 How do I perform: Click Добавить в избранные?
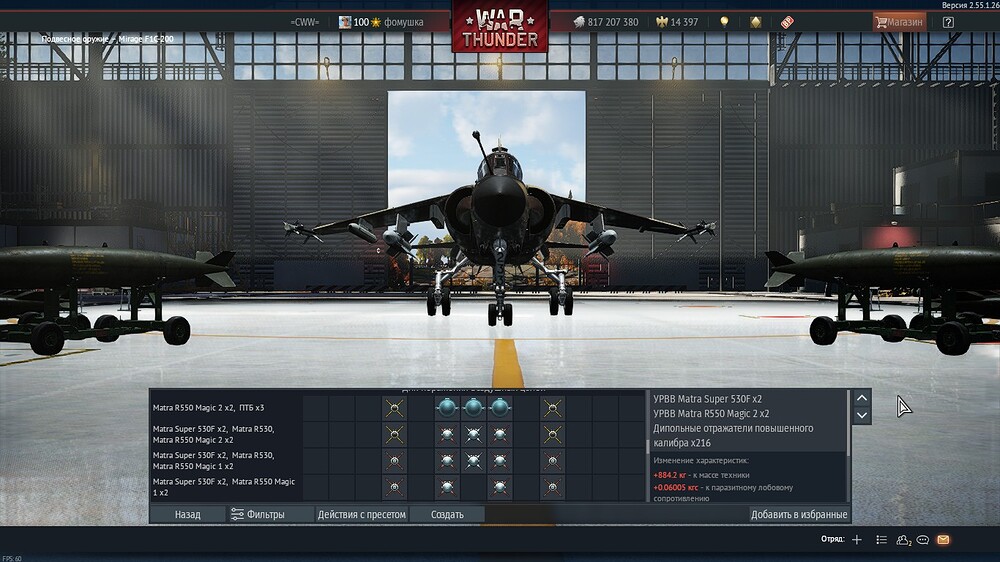(x=799, y=514)
